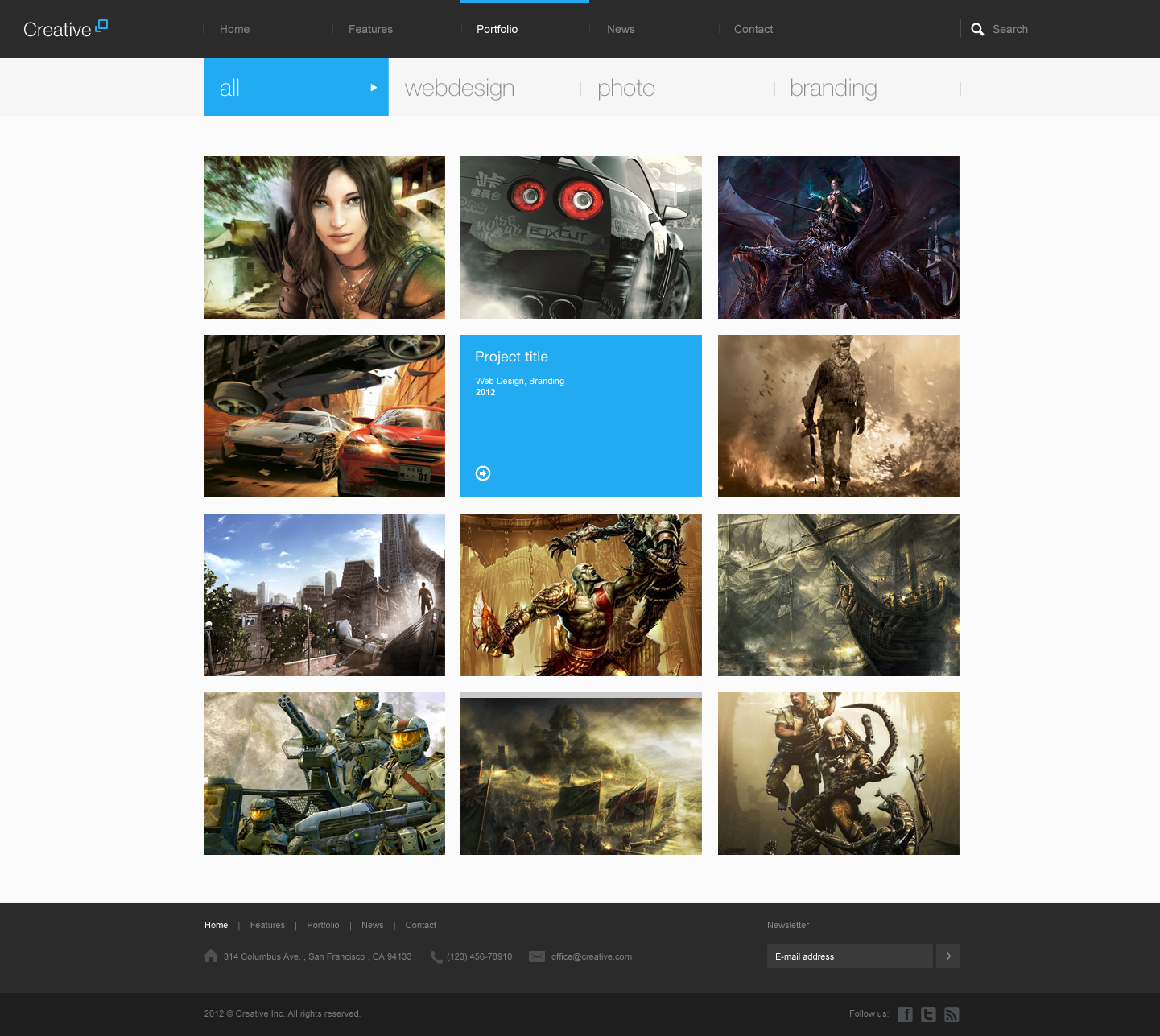The image size is (1160, 1036).
Task: Open the purple dragon thumbnail
Action: click(839, 237)
